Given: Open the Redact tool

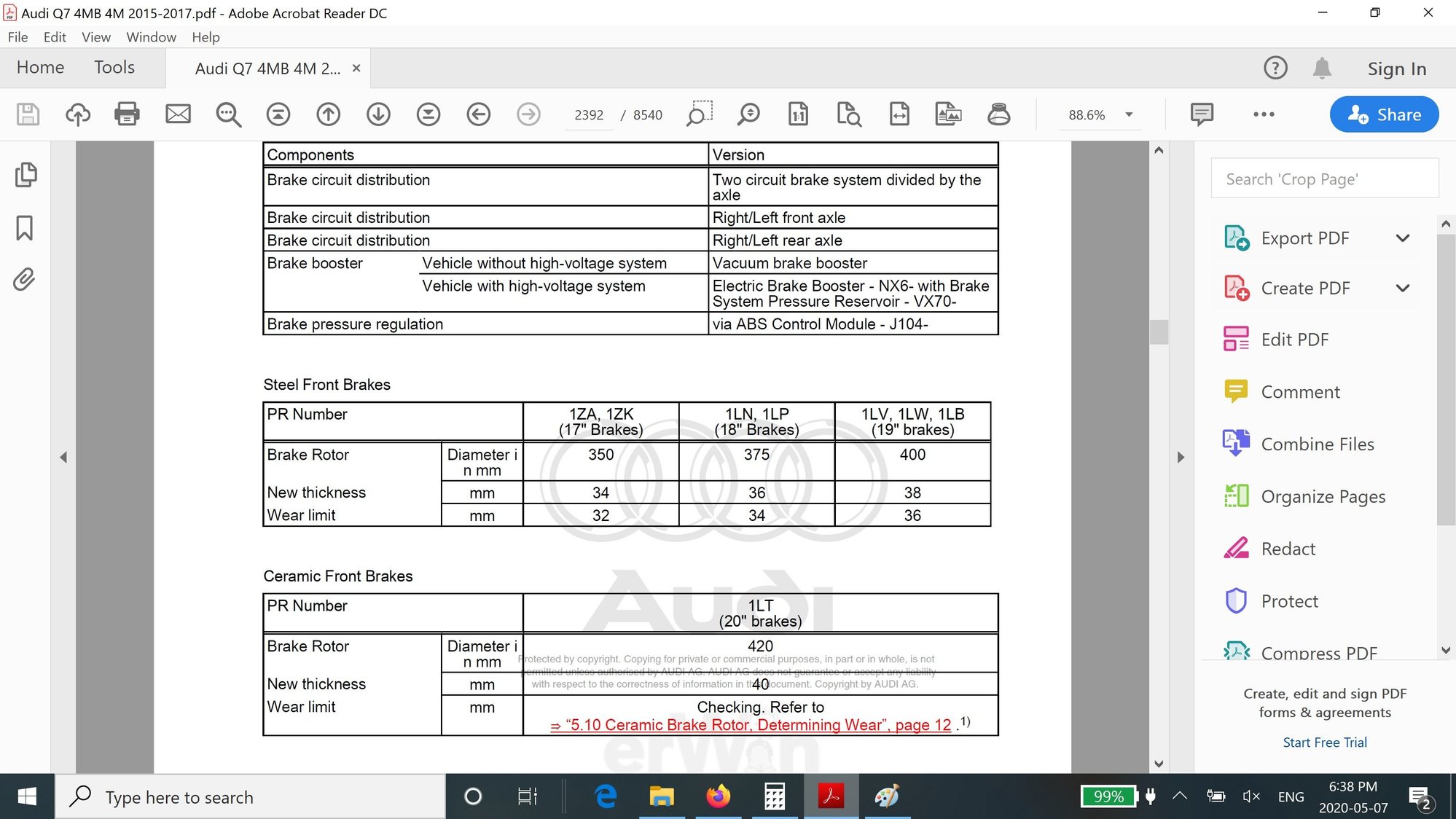Looking at the screenshot, I should pos(1288,549).
